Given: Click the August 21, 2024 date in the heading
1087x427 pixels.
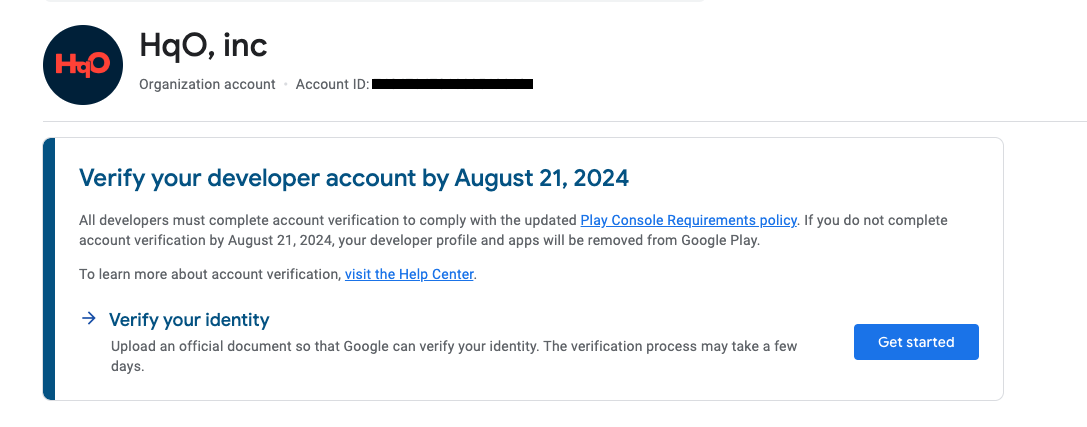Looking at the screenshot, I should [541, 178].
